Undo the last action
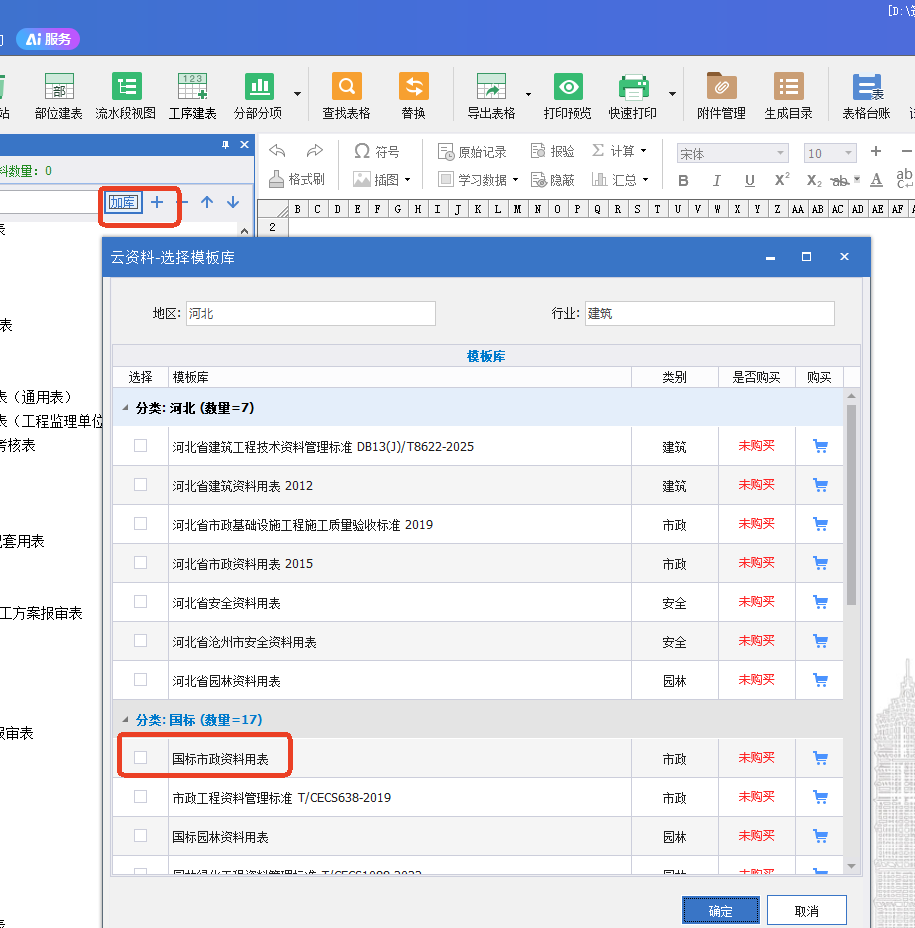915x928 pixels. point(277,151)
